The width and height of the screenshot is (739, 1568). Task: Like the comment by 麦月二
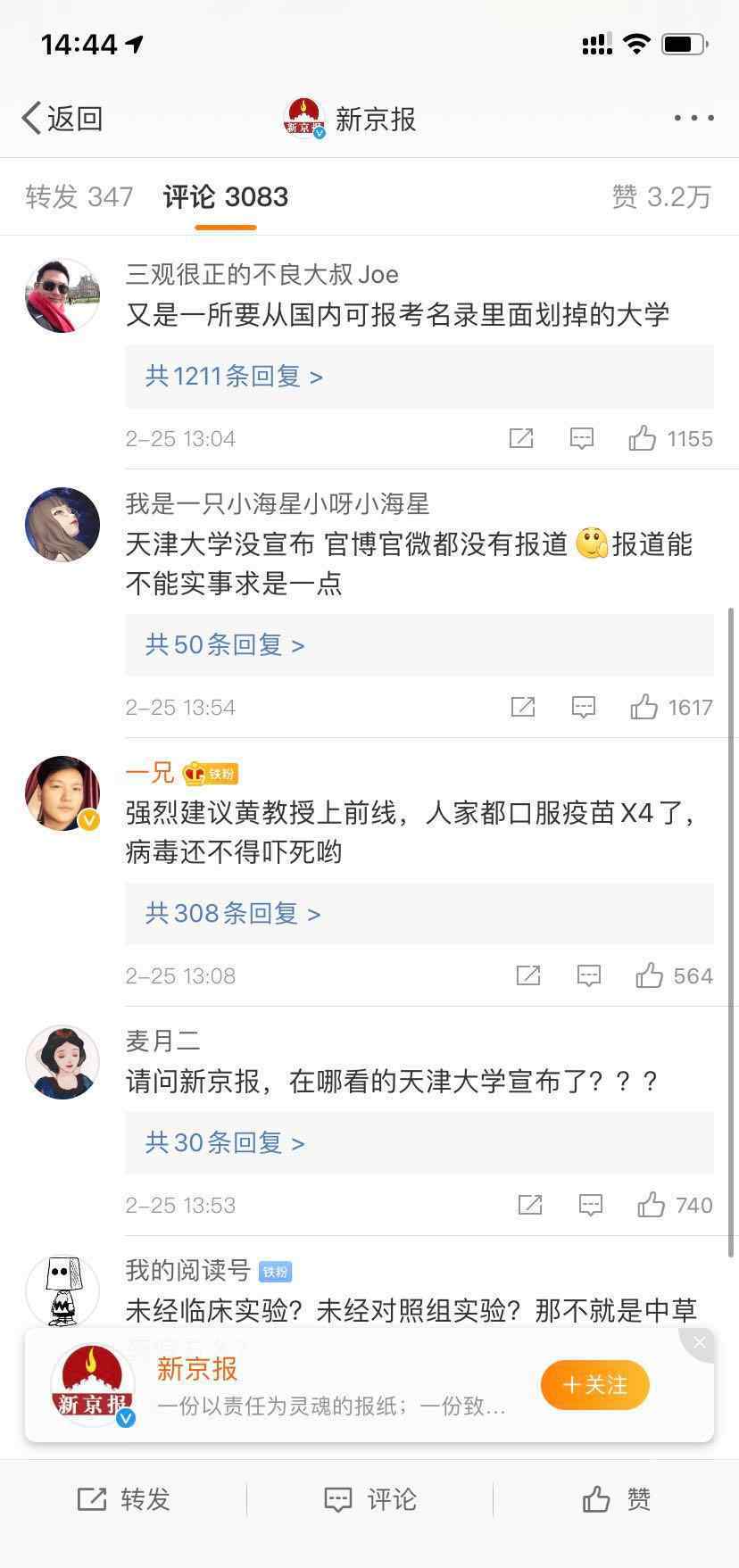pos(652,1206)
